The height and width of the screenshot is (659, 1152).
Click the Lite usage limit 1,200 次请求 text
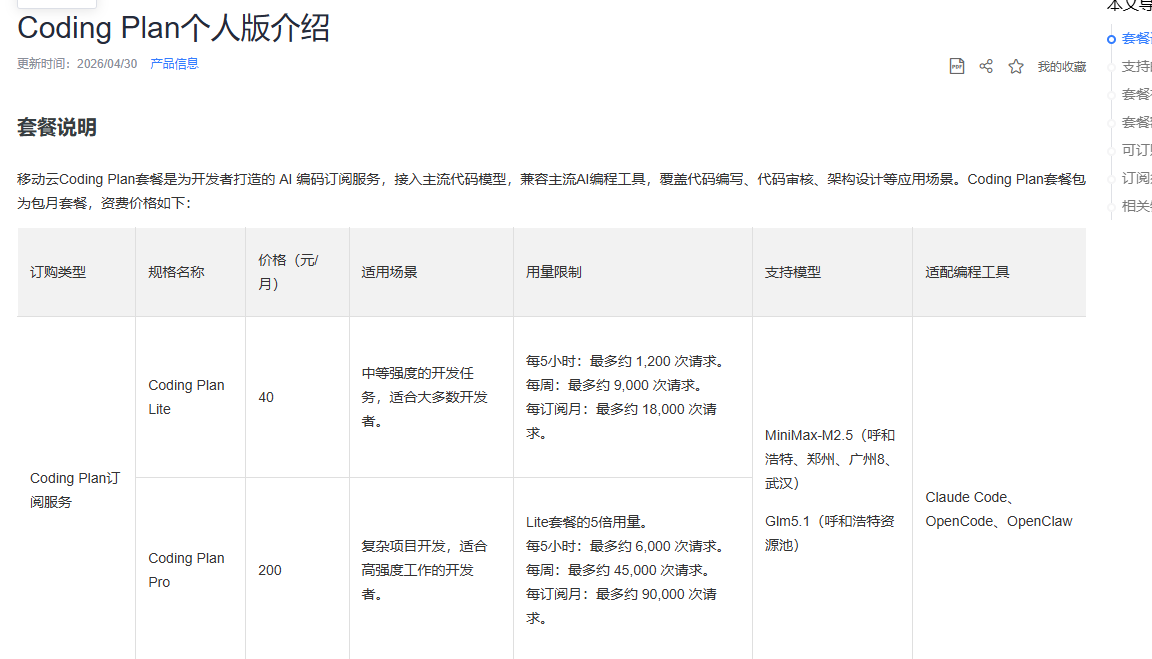(627, 361)
